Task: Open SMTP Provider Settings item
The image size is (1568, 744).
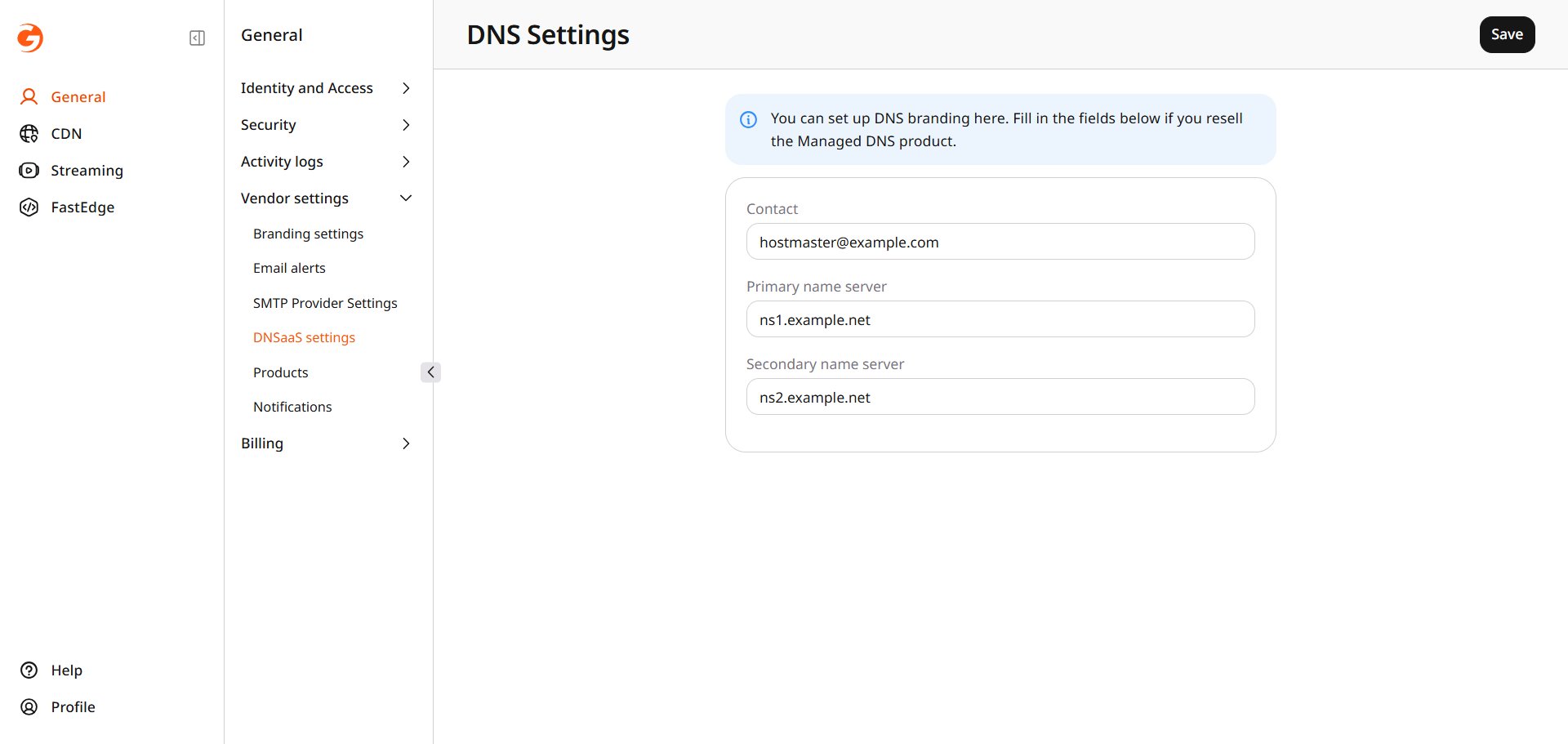Action: coord(325,303)
